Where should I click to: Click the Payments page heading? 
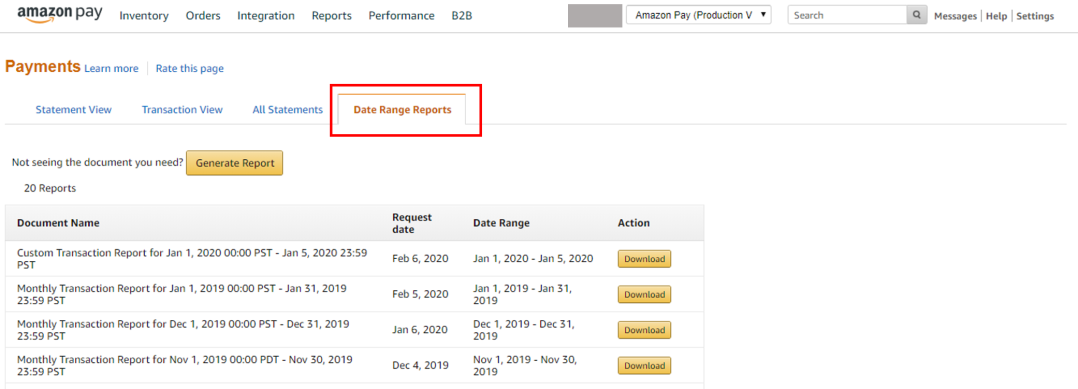click(43, 67)
